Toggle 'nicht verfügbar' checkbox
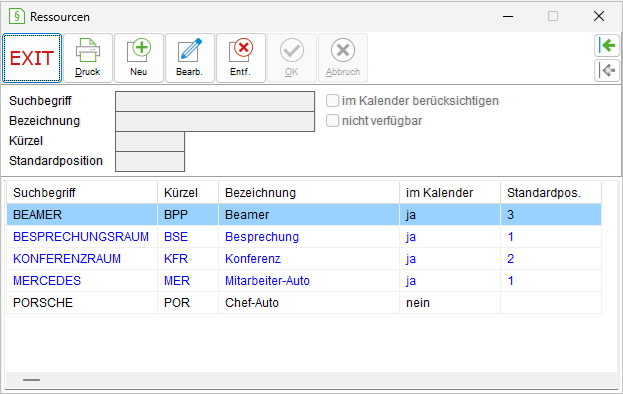 (332, 120)
